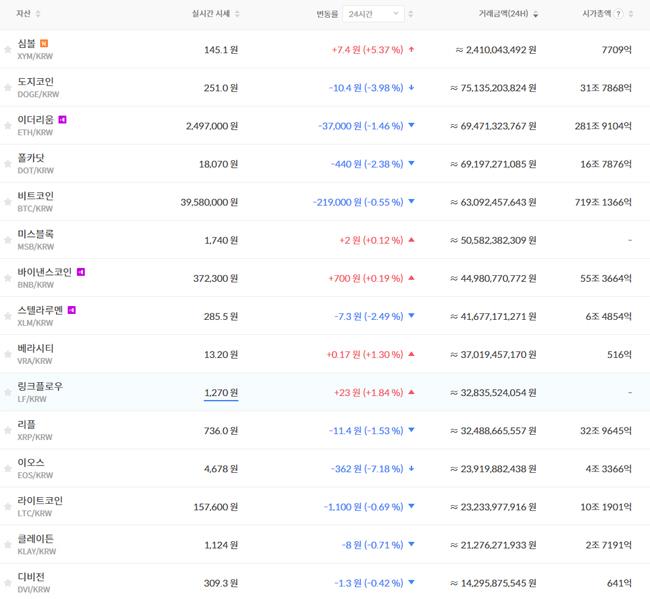Click the star icon for 이오스 EOS/KRW
This screenshot has height=599, width=650.
point(8,468)
